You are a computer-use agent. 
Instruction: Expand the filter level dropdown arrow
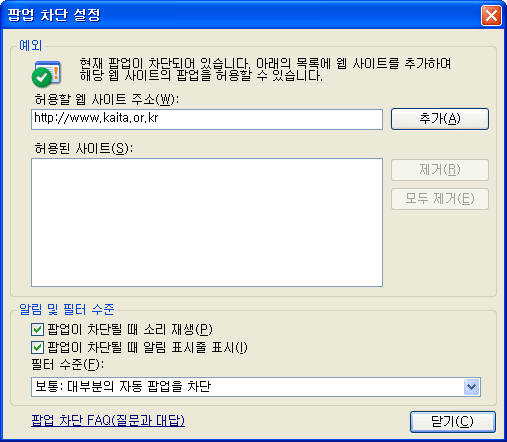point(471,387)
